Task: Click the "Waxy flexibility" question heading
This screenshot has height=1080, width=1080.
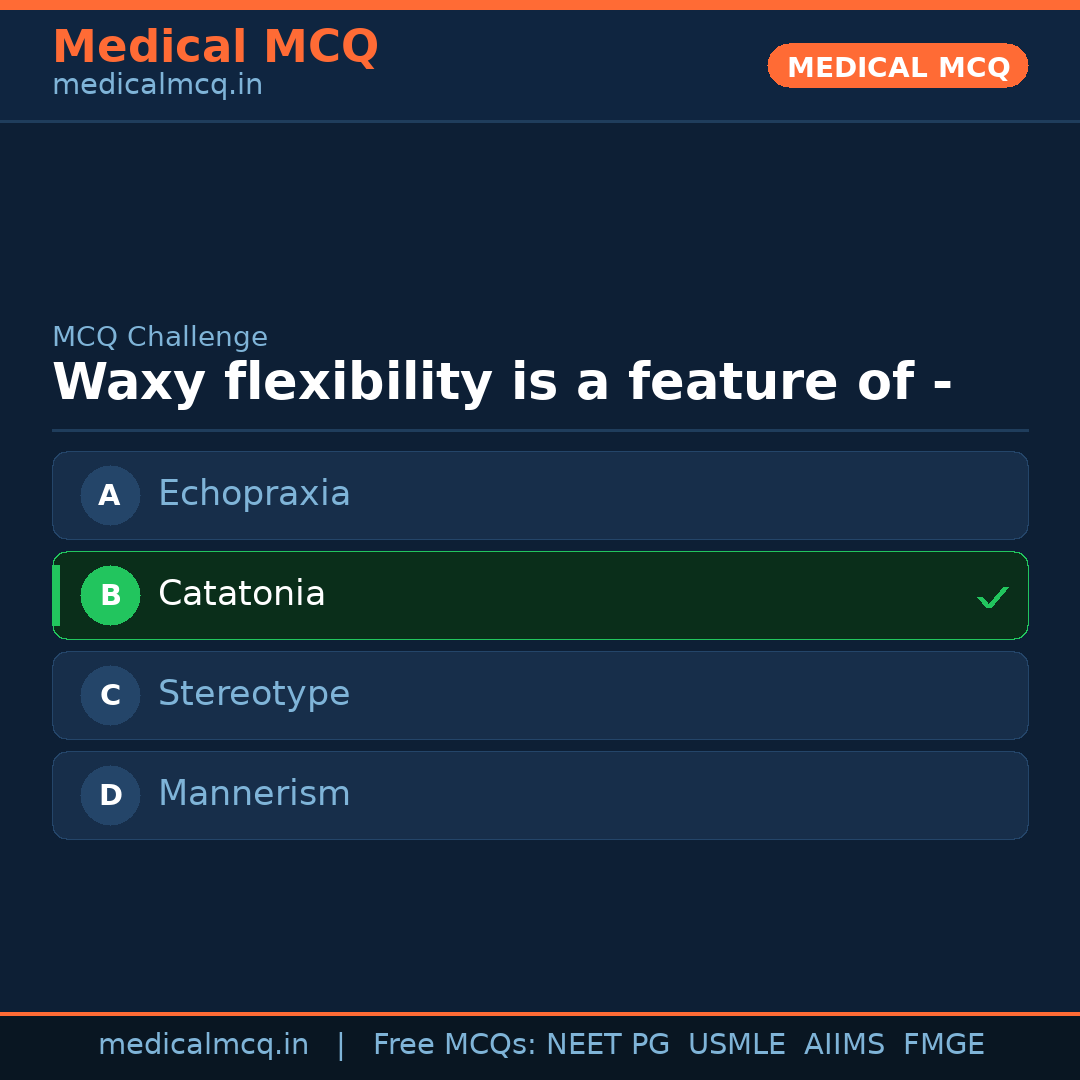Action: coord(501,383)
